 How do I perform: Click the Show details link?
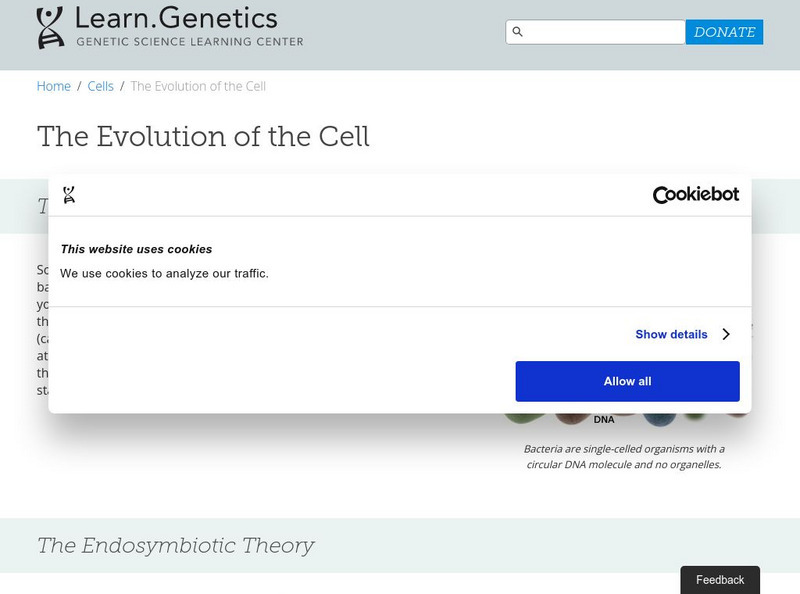point(671,334)
